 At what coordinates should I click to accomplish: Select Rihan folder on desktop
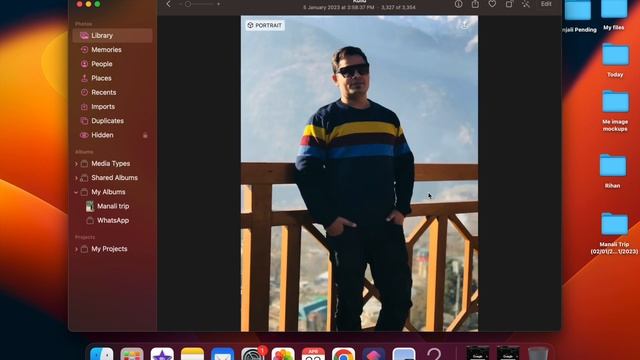[x=613, y=171]
